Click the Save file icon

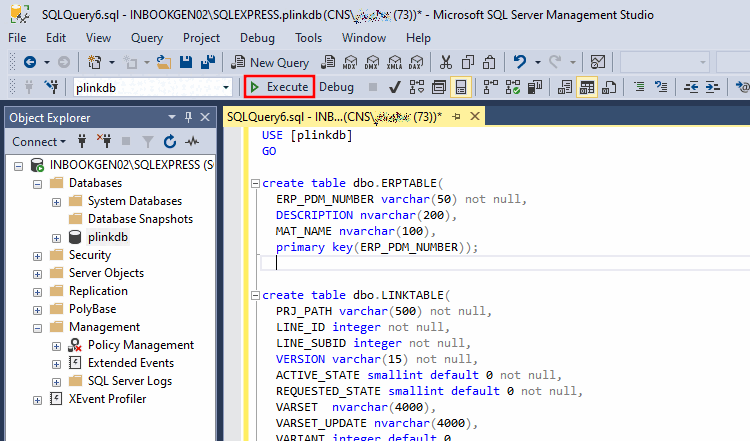[x=186, y=62]
